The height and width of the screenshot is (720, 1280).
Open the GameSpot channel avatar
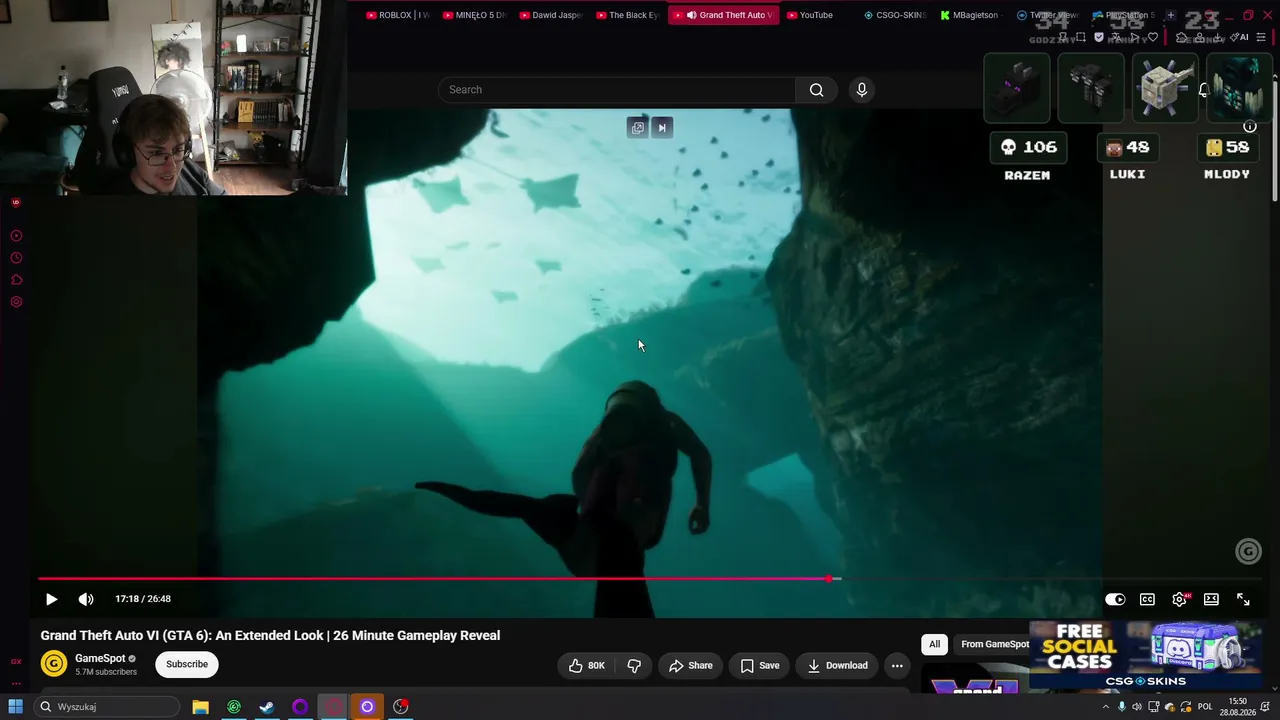pyautogui.click(x=54, y=664)
